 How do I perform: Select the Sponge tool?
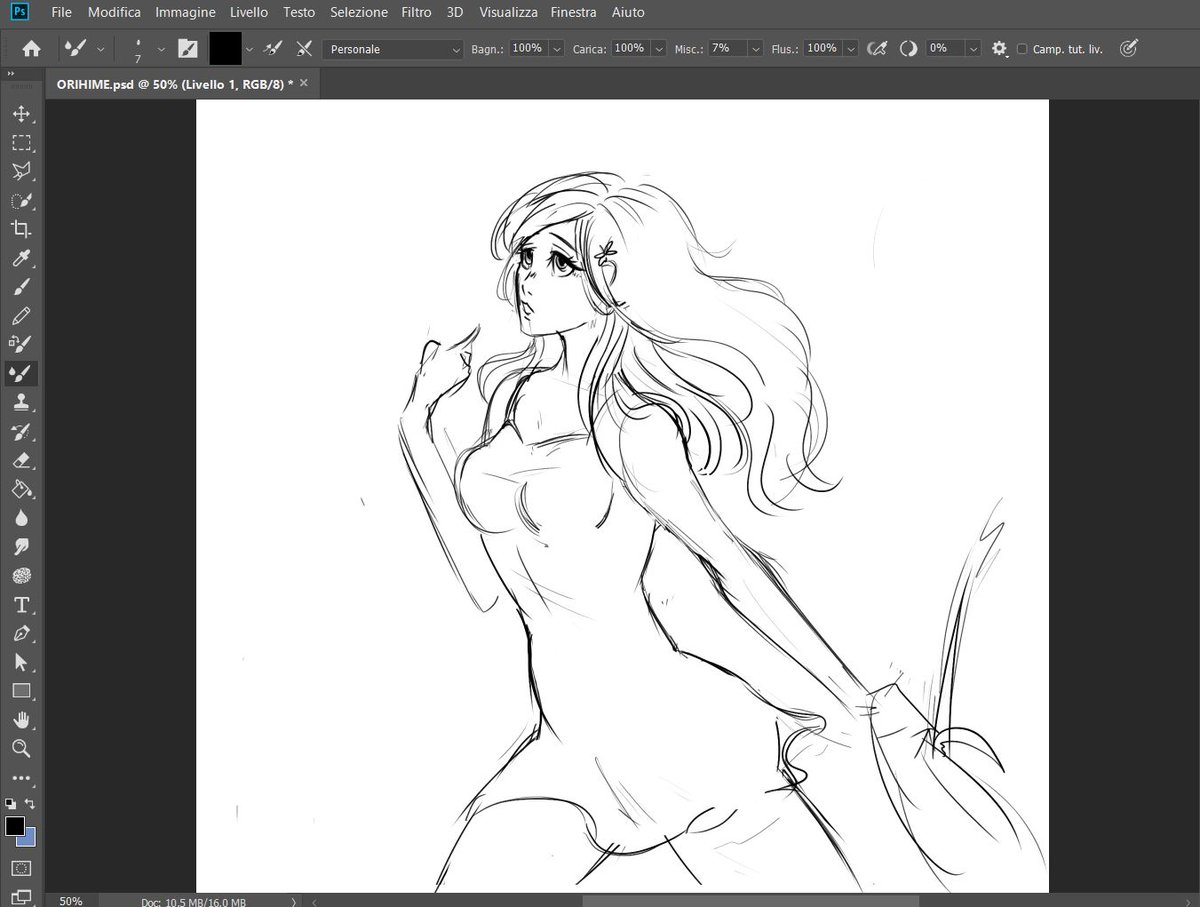coord(21,576)
